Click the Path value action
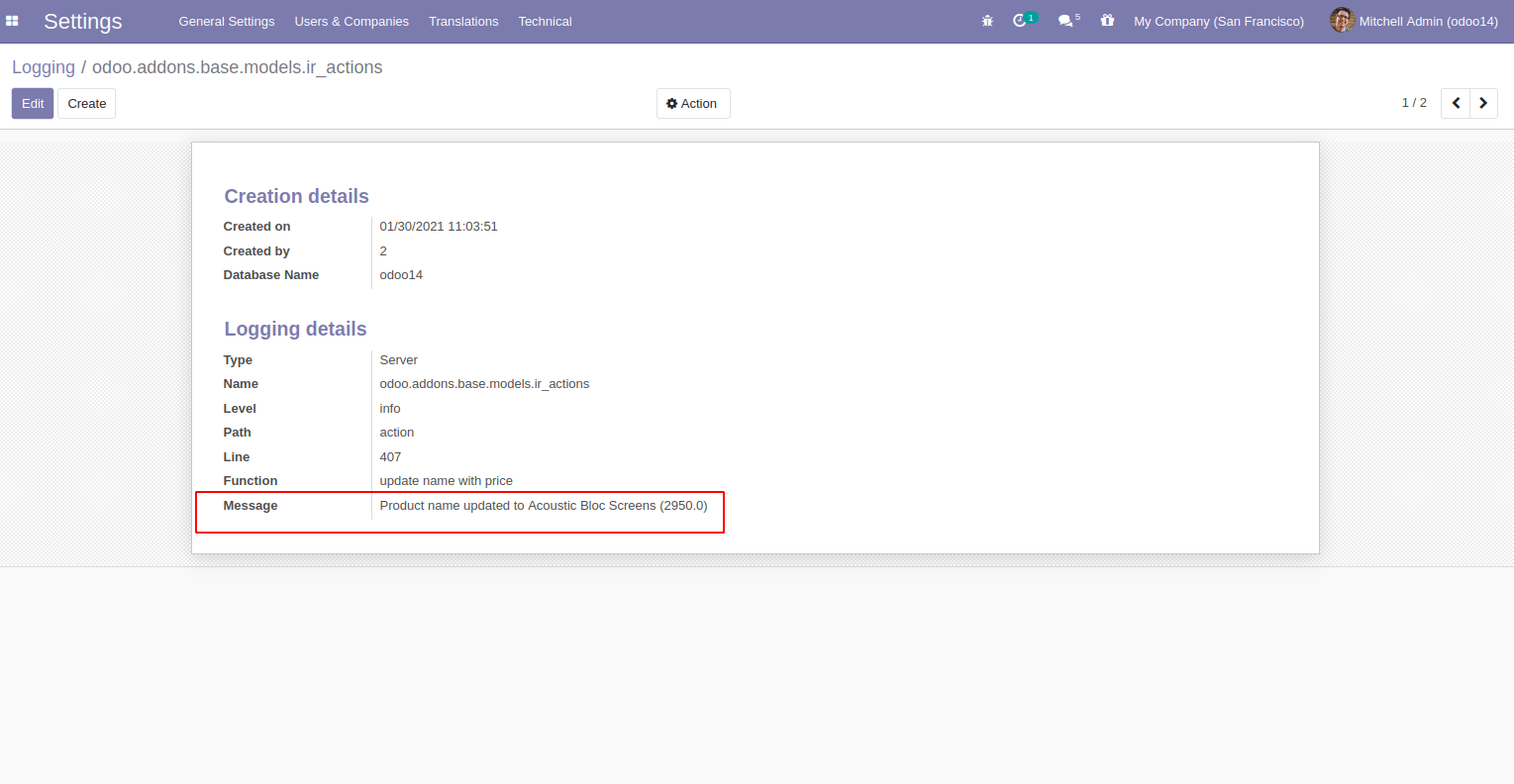 coord(397,433)
